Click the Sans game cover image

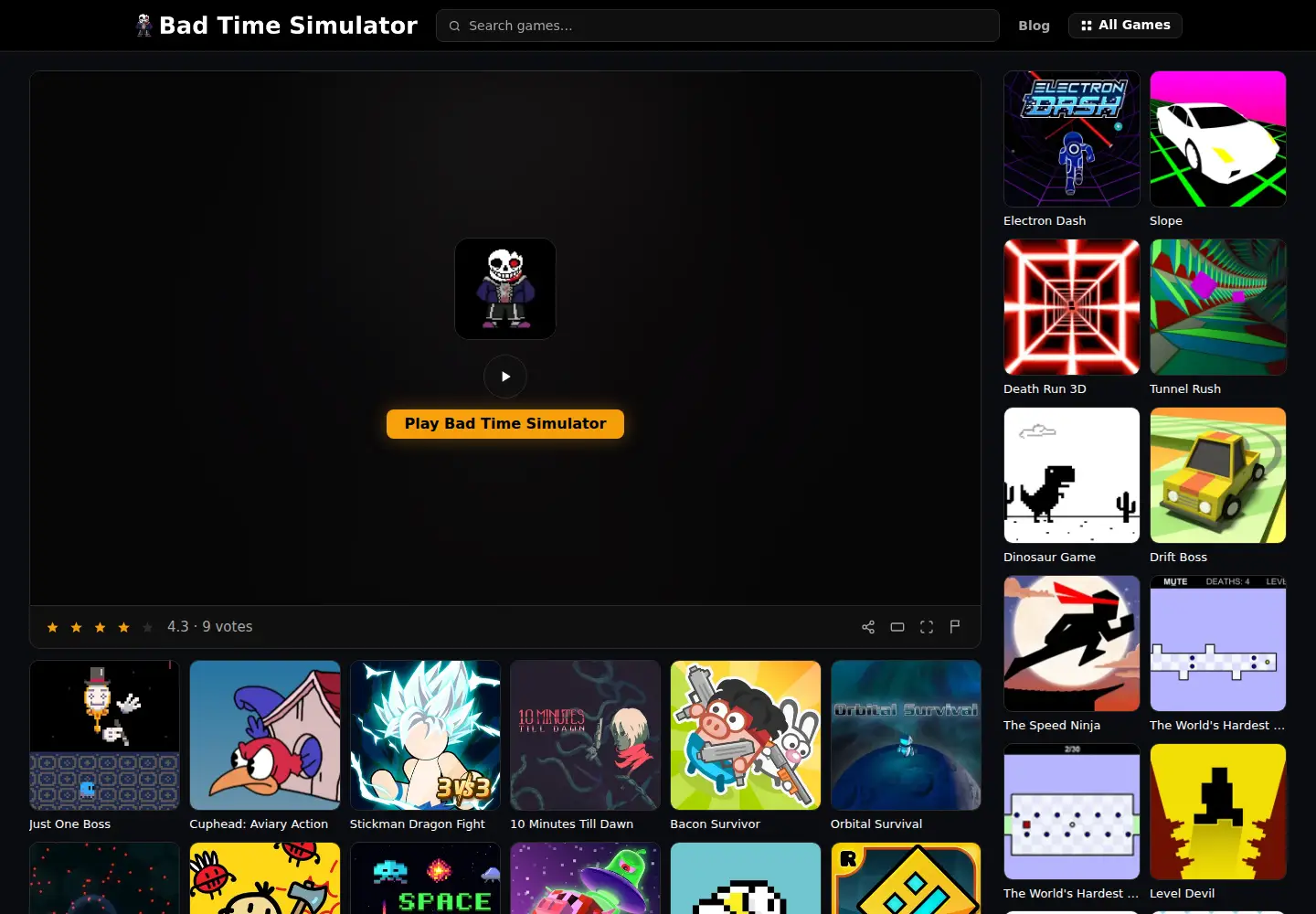click(505, 289)
